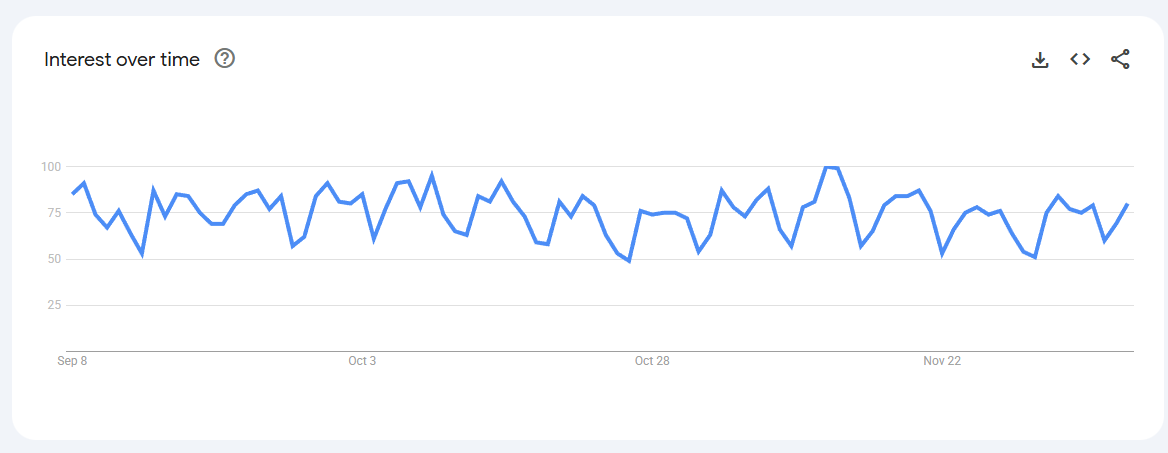Pick the Oct 28 date label
Viewport: 1168px width, 453px height.
point(652,361)
